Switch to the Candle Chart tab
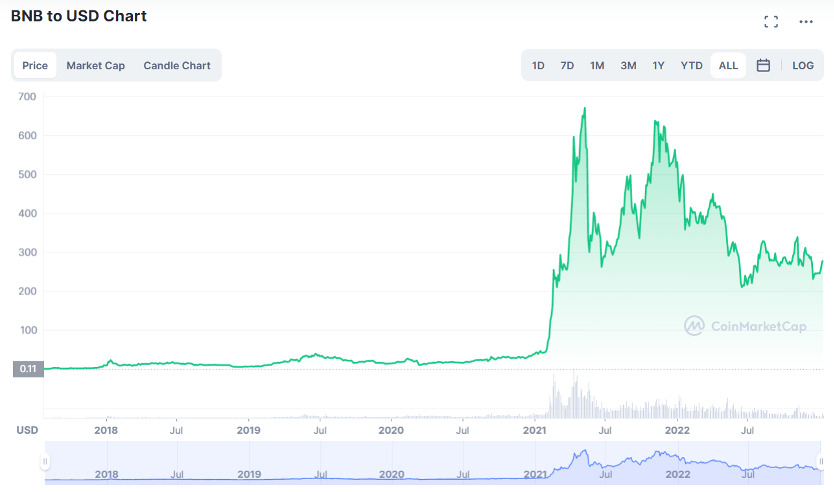Image resolution: width=834 pixels, height=492 pixels. pyautogui.click(x=177, y=65)
